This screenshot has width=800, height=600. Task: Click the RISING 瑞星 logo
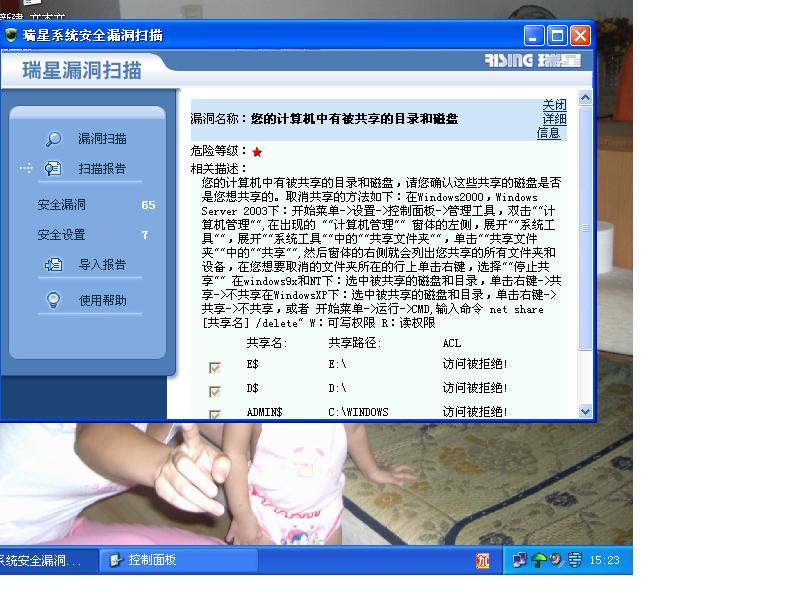533,61
